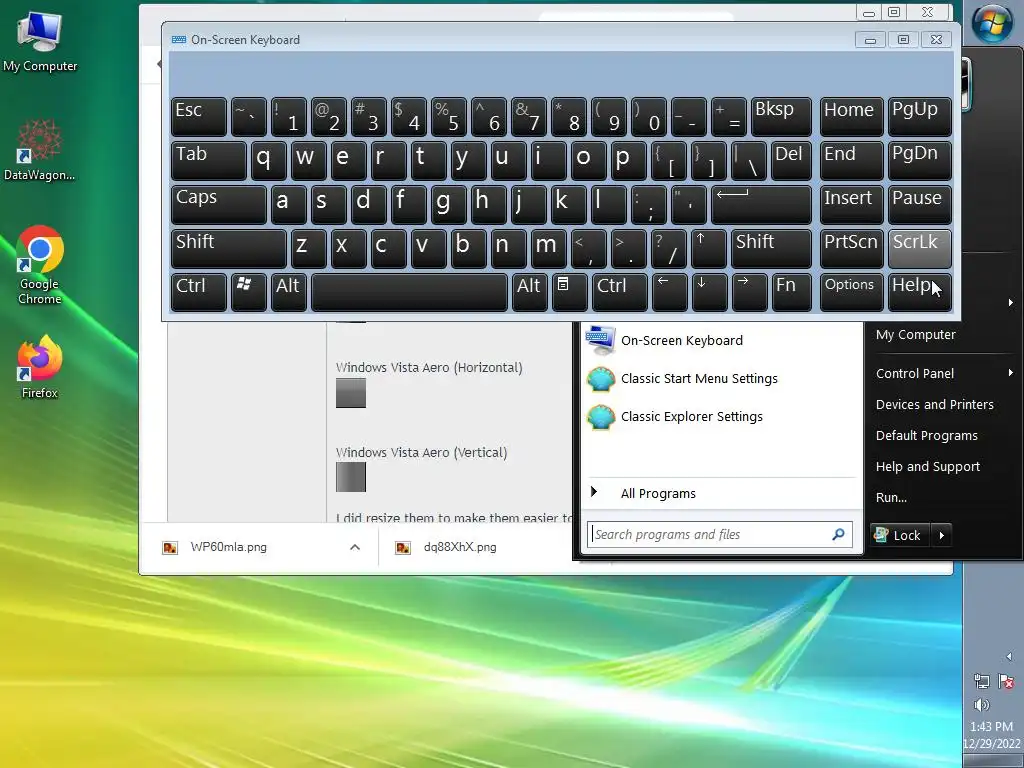The image size is (1024, 768).
Task: Click the Windows logo key on keyboard
Action: (x=249, y=292)
